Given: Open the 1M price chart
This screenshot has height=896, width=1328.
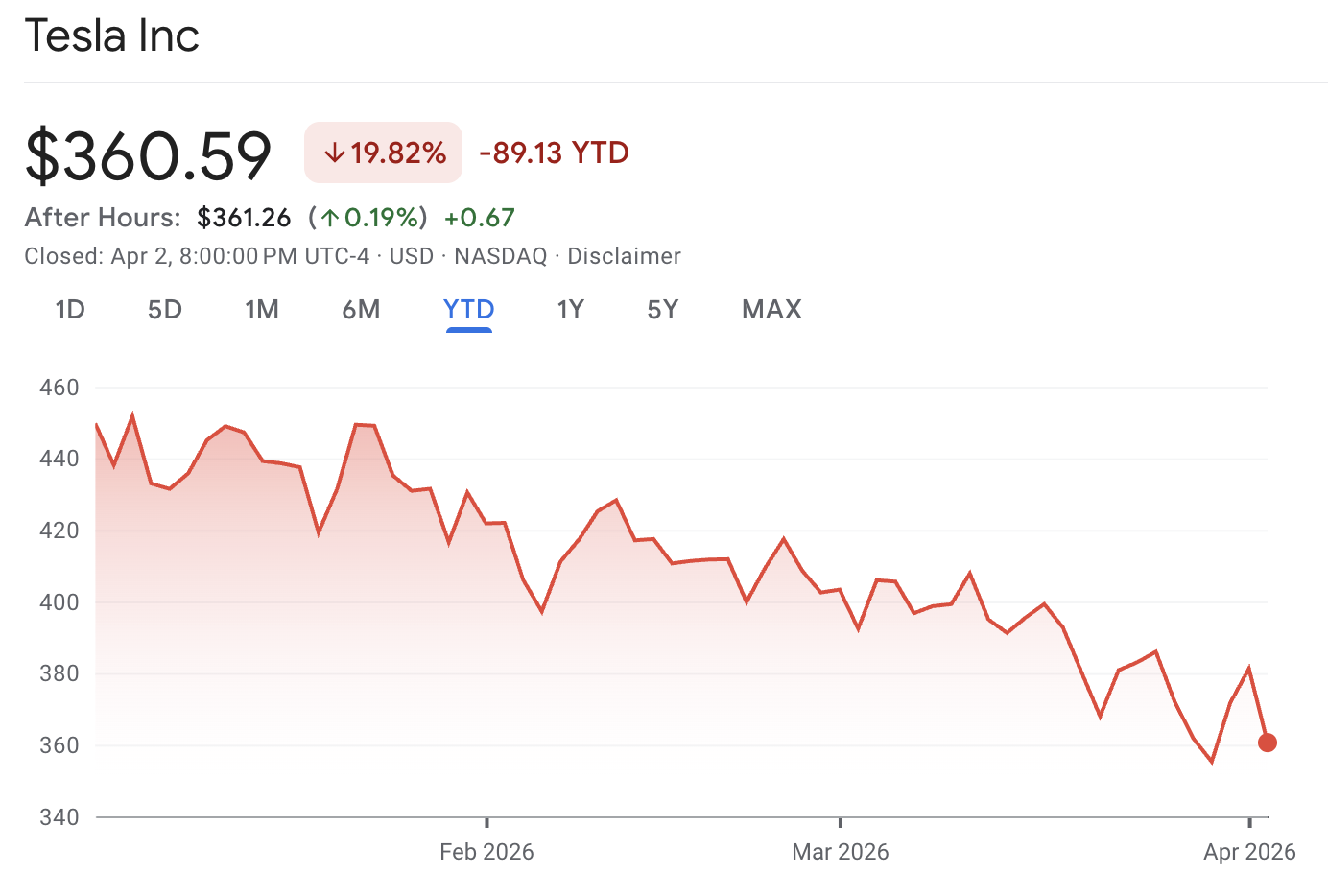Looking at the screenshot, I should [x=262, y=309].
